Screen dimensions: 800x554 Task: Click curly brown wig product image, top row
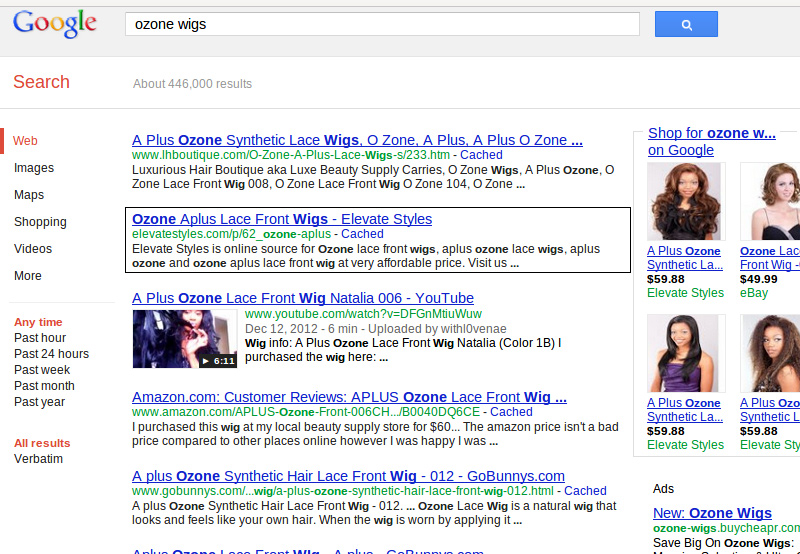pos(686,202)
